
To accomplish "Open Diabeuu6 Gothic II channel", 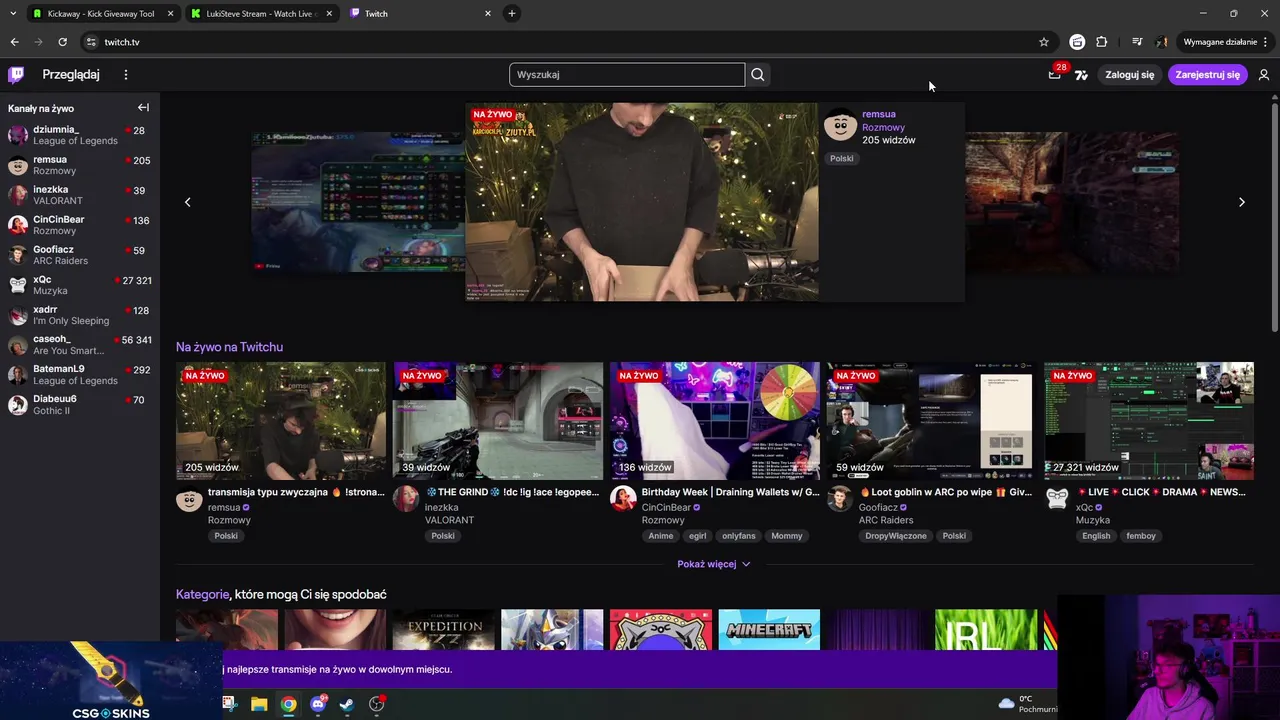I will pos(79,405).
